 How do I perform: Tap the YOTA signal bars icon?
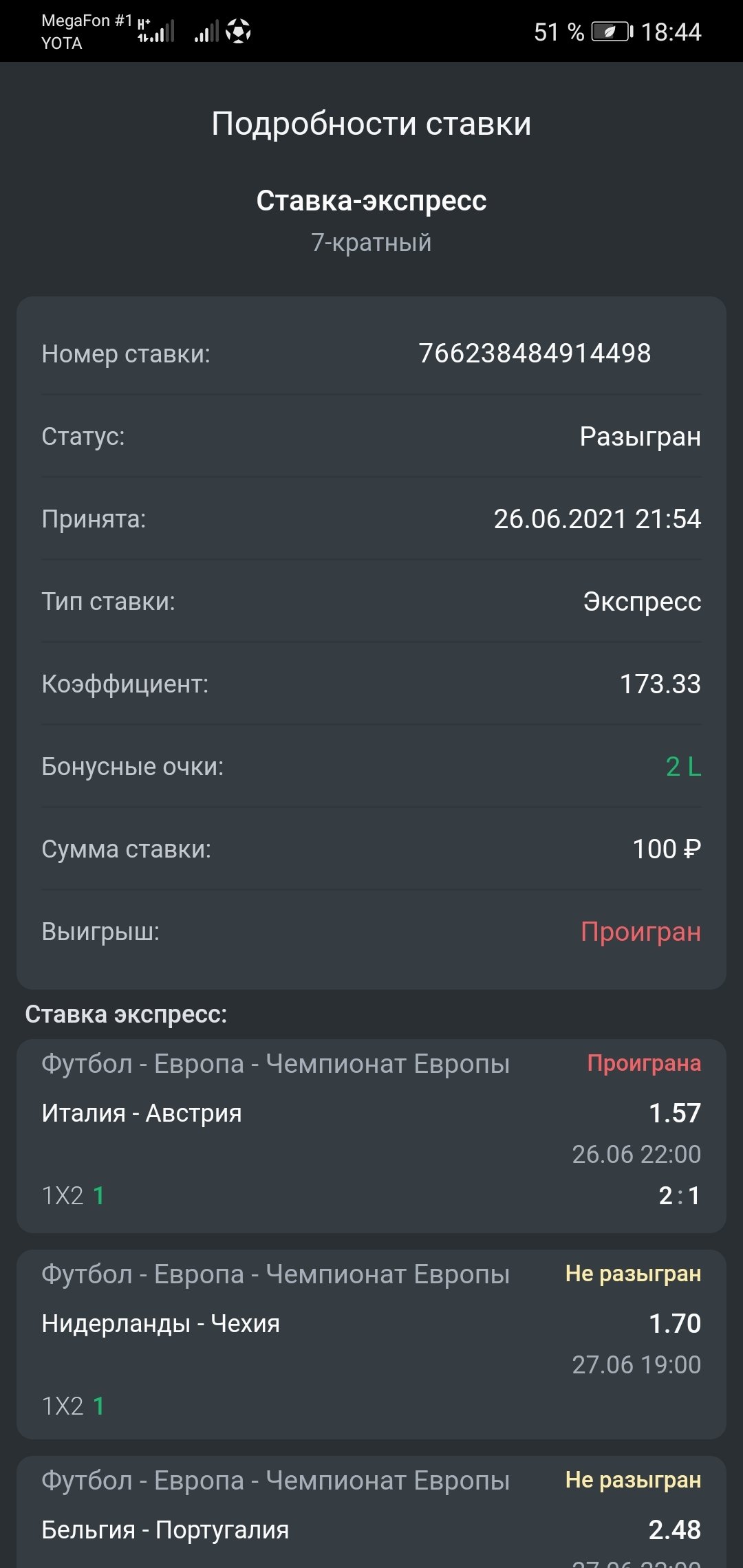pyautogui.click(x=206, y=32)
